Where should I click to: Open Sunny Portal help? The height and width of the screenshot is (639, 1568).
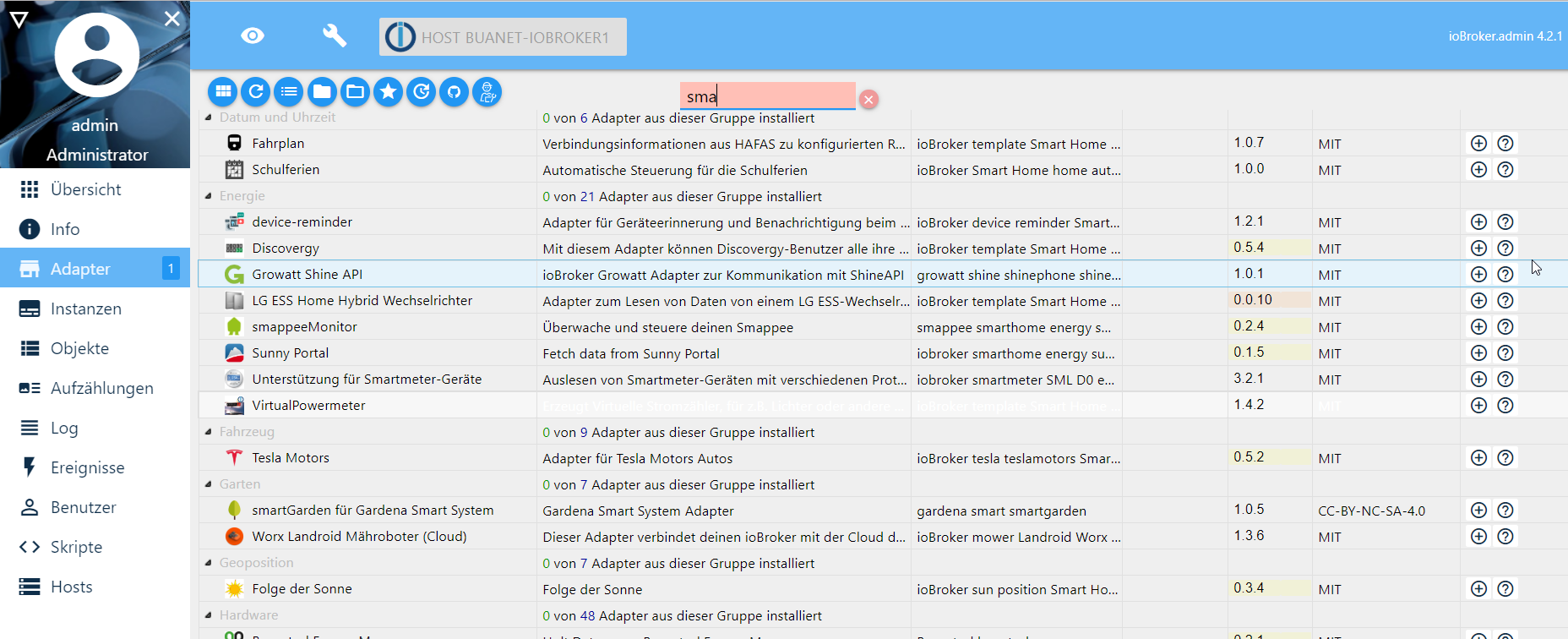coord(1505,353)
